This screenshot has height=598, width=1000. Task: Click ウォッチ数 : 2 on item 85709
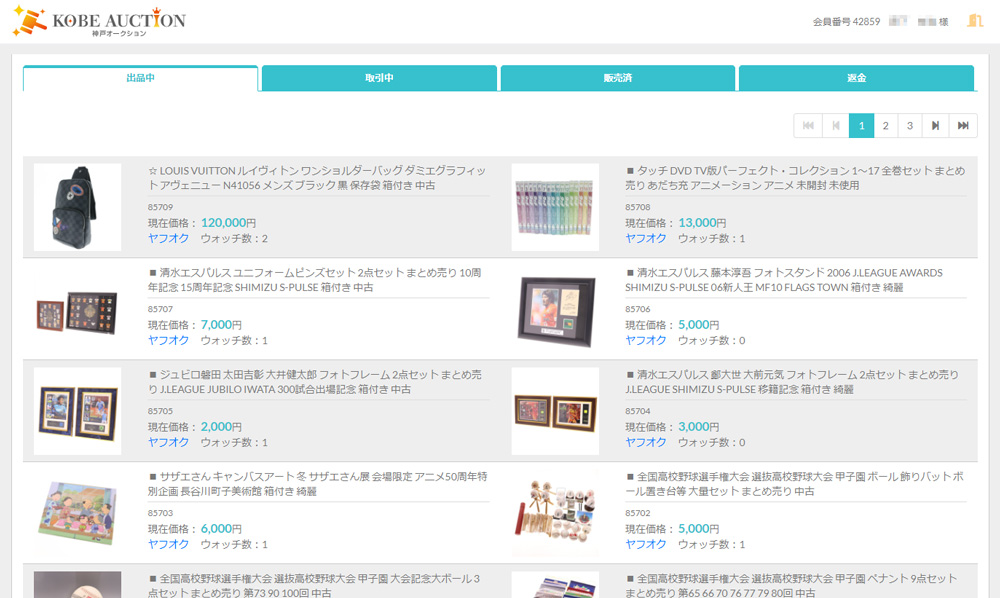click(x=234, y=238)
